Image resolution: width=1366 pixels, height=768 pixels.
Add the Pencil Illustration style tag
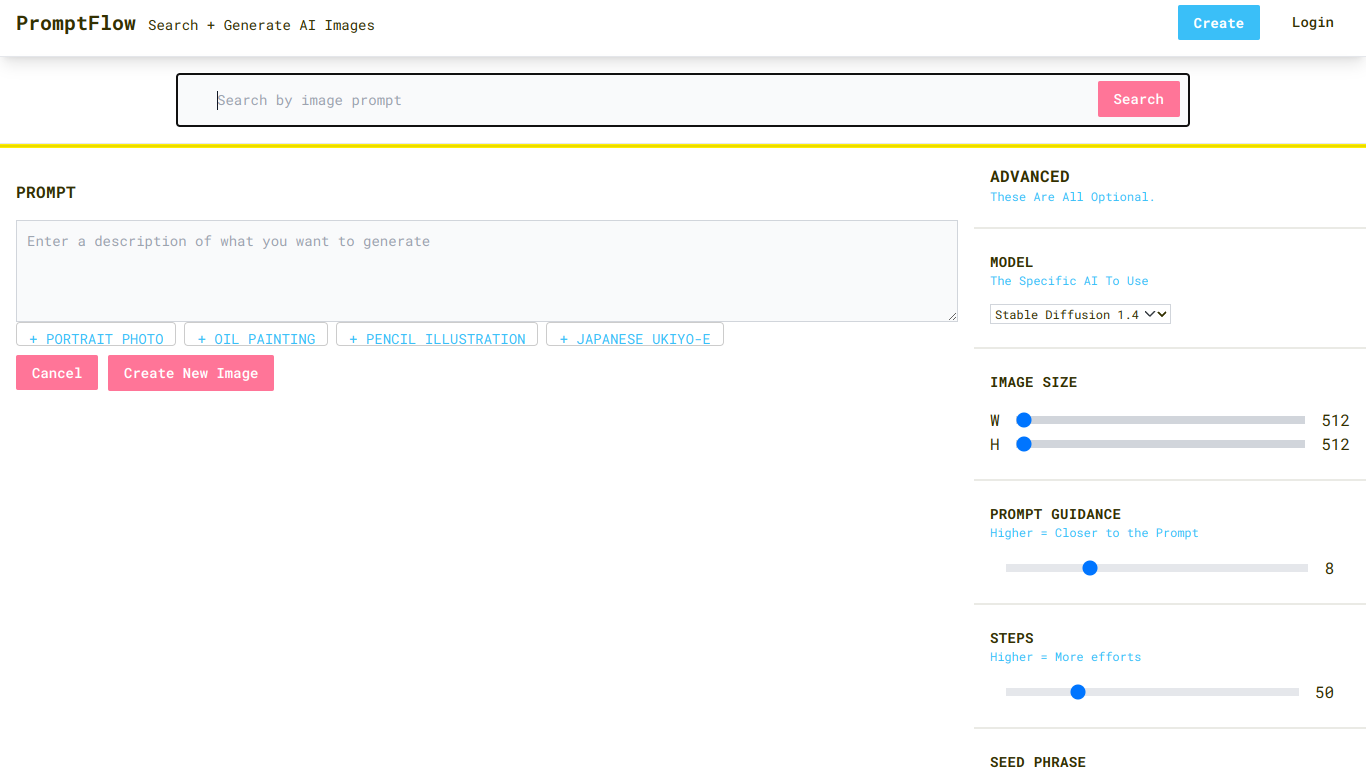click(437, 336)
